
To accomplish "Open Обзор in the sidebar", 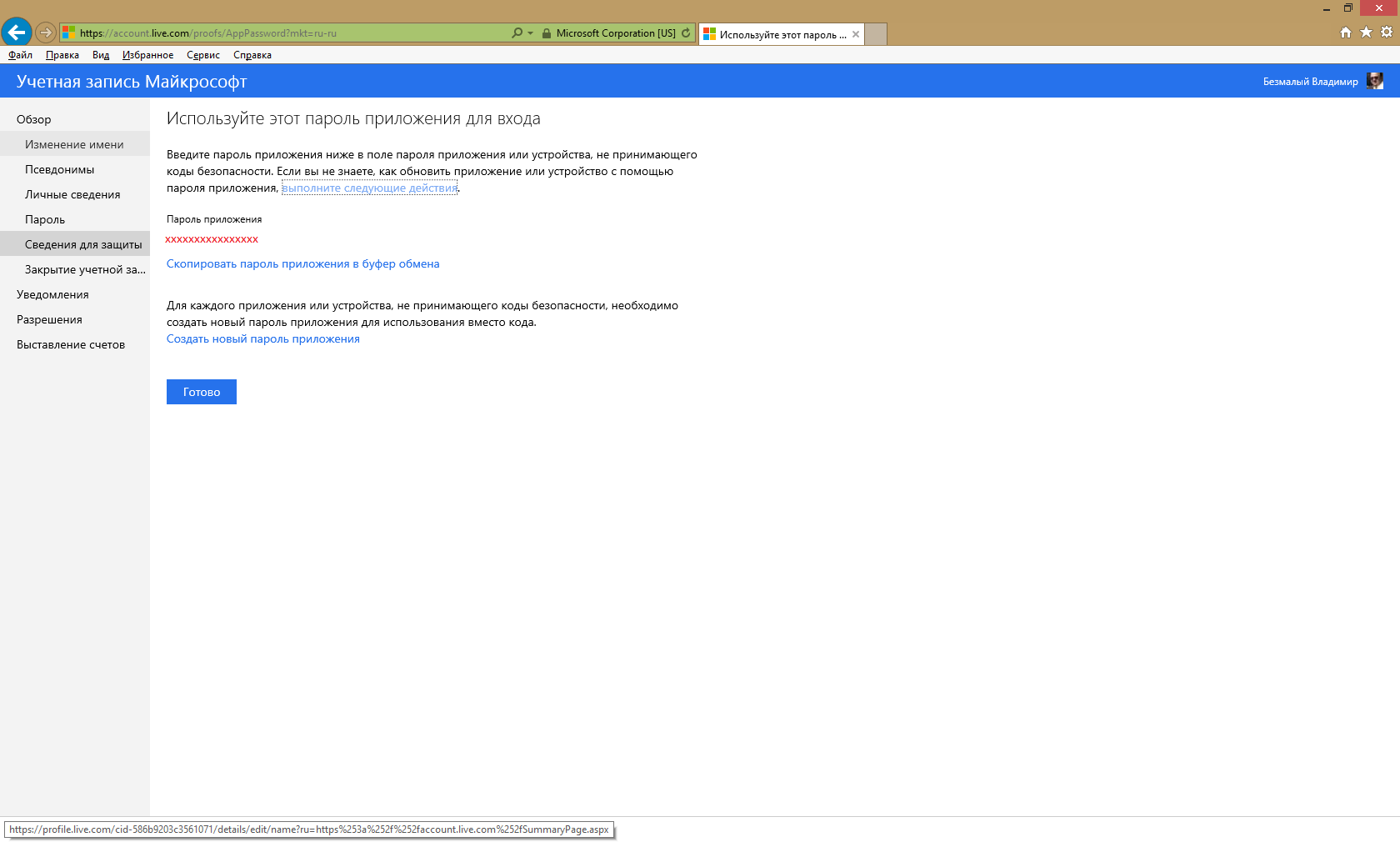I will tap(75, 119).
